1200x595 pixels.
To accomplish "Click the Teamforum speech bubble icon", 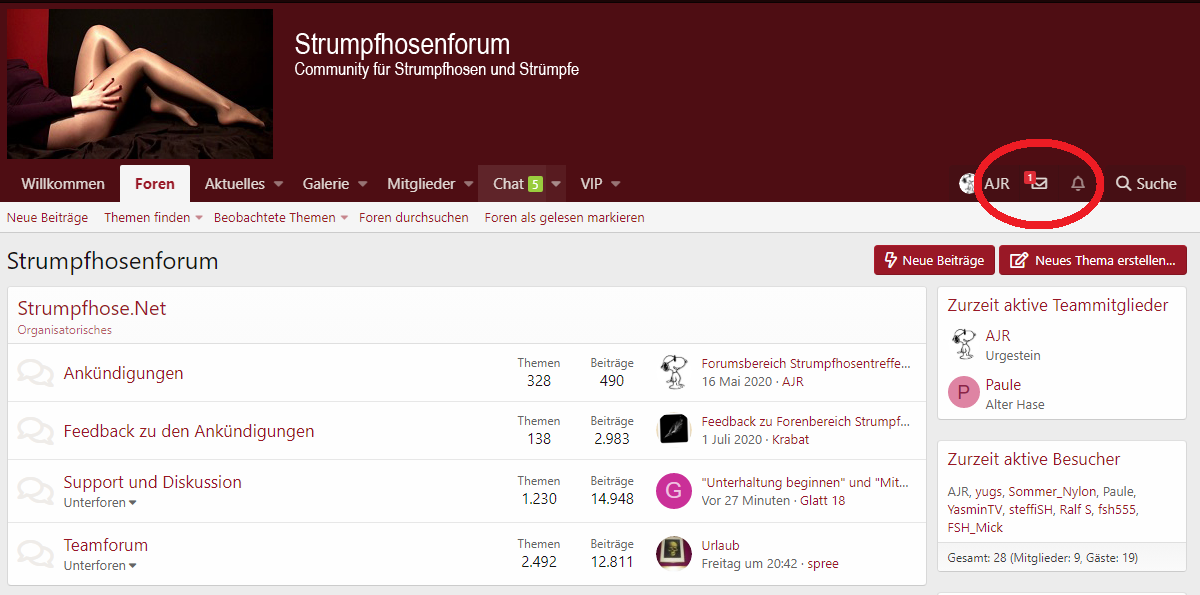I will (36, 554).
